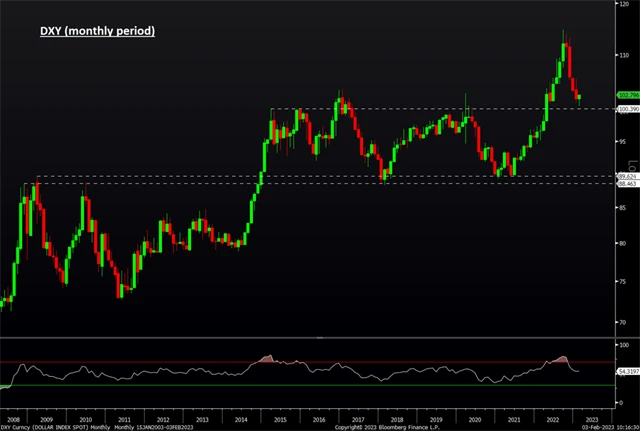Viewport: 640px width, 431px height.
Task: Select the 89.624 support level label
Action: [x=627, y=176]
